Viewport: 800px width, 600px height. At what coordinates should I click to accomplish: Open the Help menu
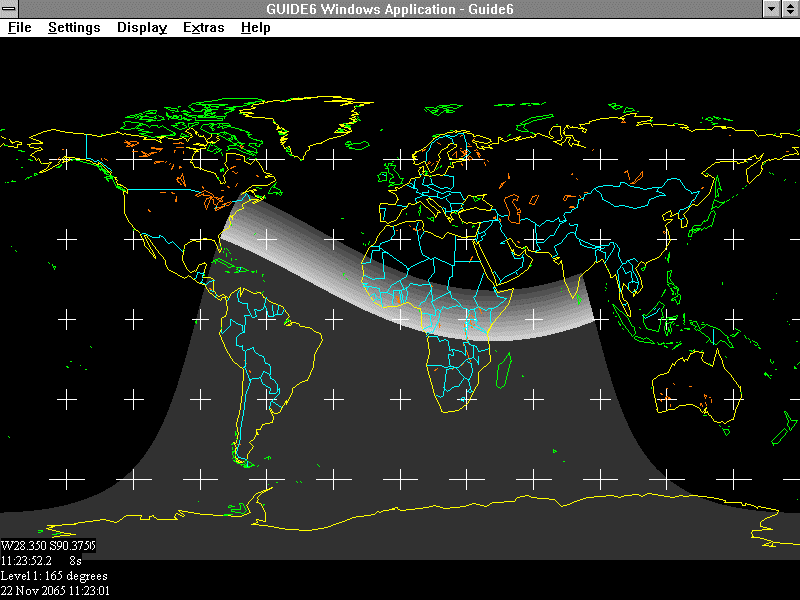pos(255,28)
